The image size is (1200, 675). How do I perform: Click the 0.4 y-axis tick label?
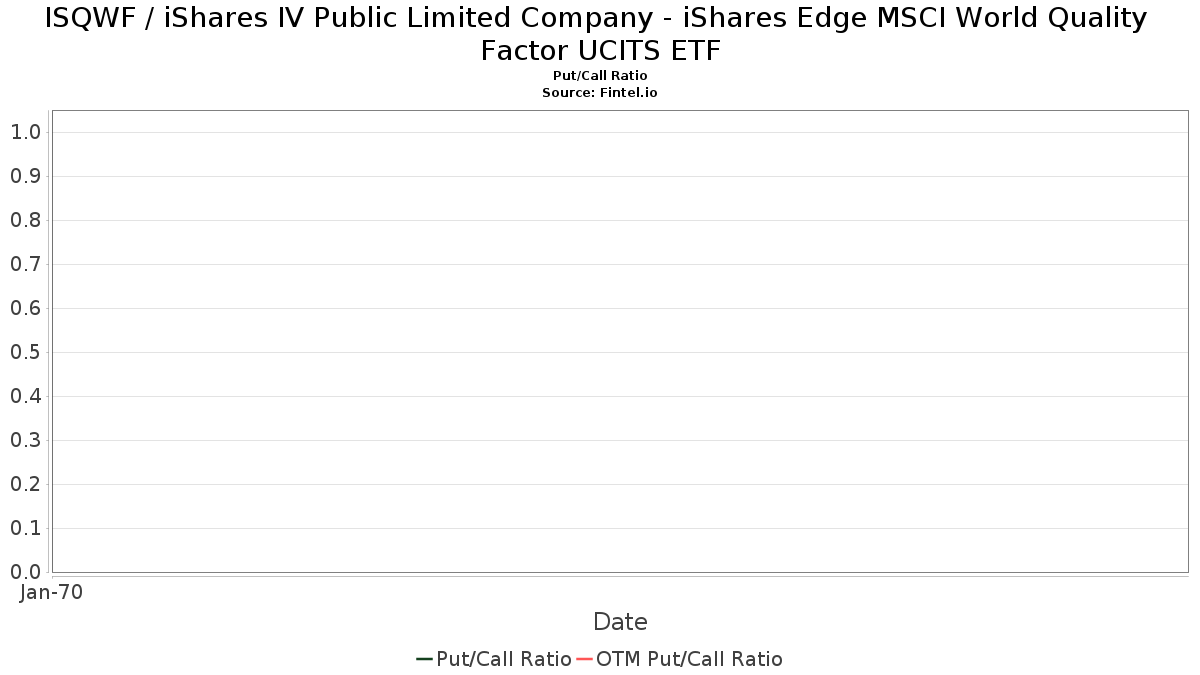pyautogui.click(x=25, y=396)
